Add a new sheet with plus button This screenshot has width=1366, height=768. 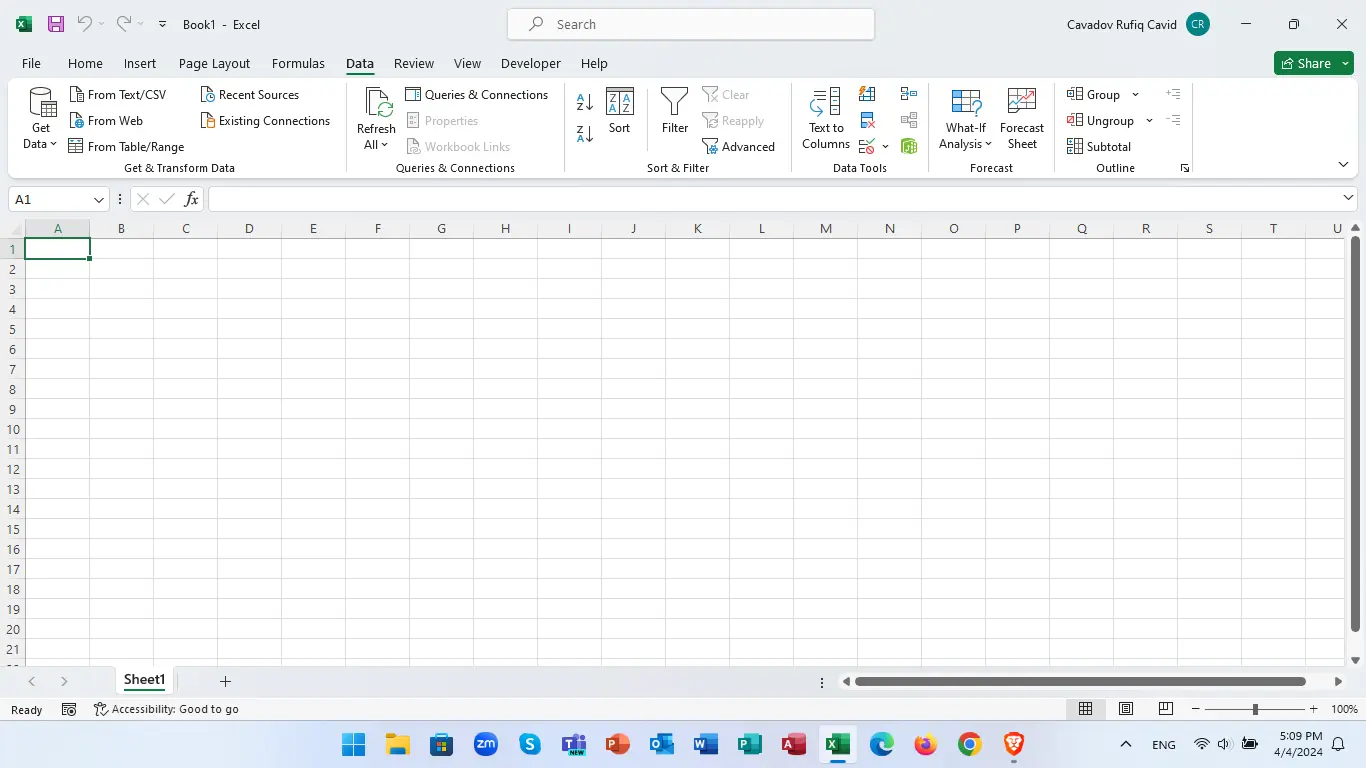[225, 681]
